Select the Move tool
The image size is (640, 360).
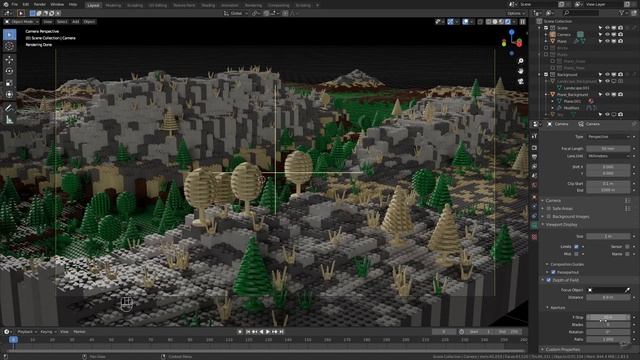[9, 60]
